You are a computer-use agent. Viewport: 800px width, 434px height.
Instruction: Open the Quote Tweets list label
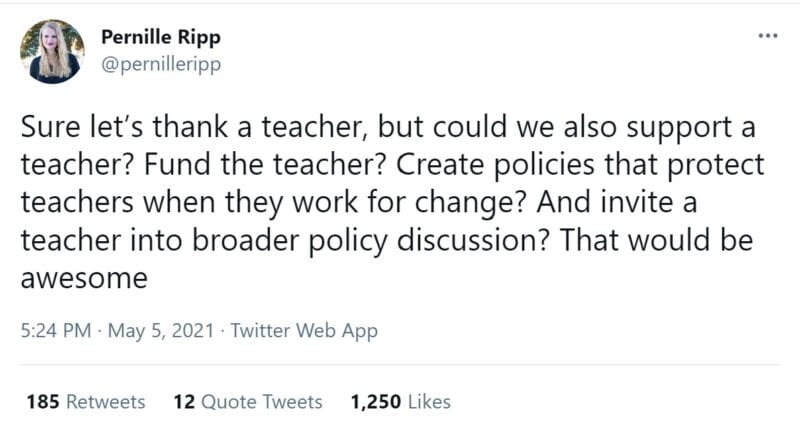click(x=262, y=402)
